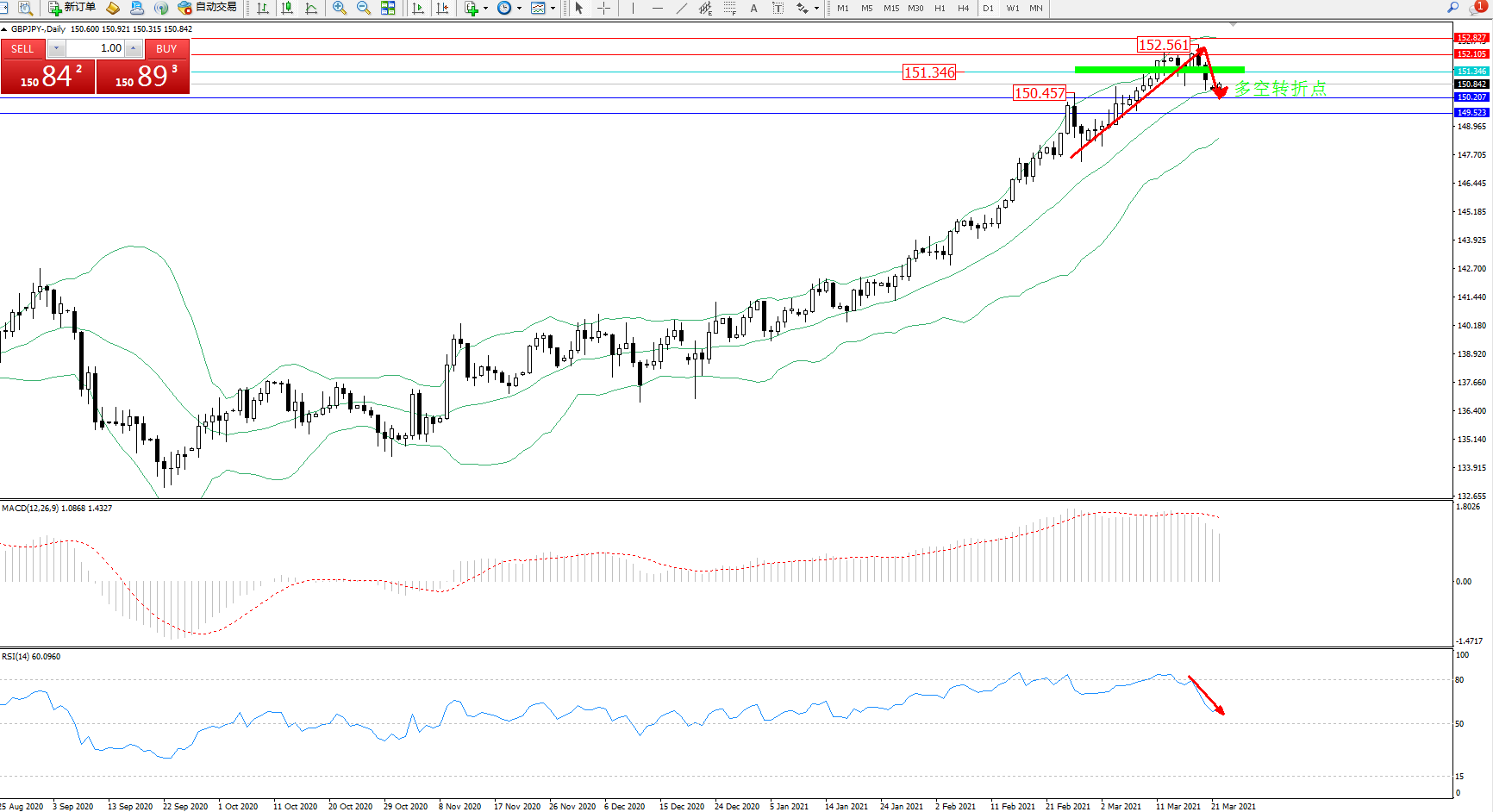1493x812 pixels.
Task: Select the crosshair tool
Action: [603, 8]
